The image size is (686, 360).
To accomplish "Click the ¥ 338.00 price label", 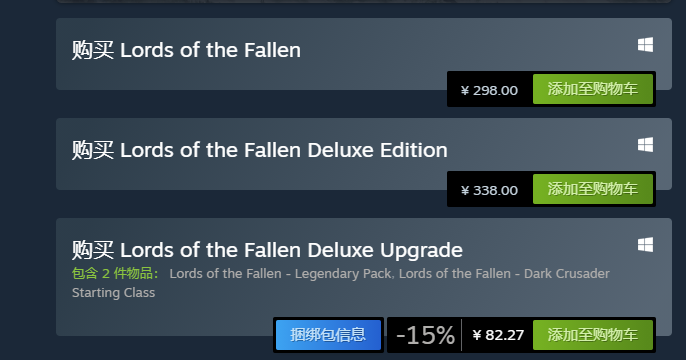I will tap(489, 191).
